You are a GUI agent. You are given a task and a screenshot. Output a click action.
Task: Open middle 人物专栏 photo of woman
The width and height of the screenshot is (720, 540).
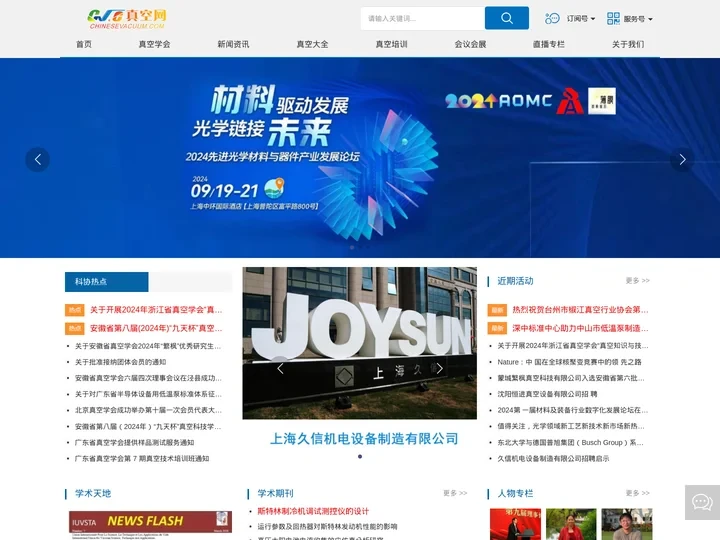point(571,524)
